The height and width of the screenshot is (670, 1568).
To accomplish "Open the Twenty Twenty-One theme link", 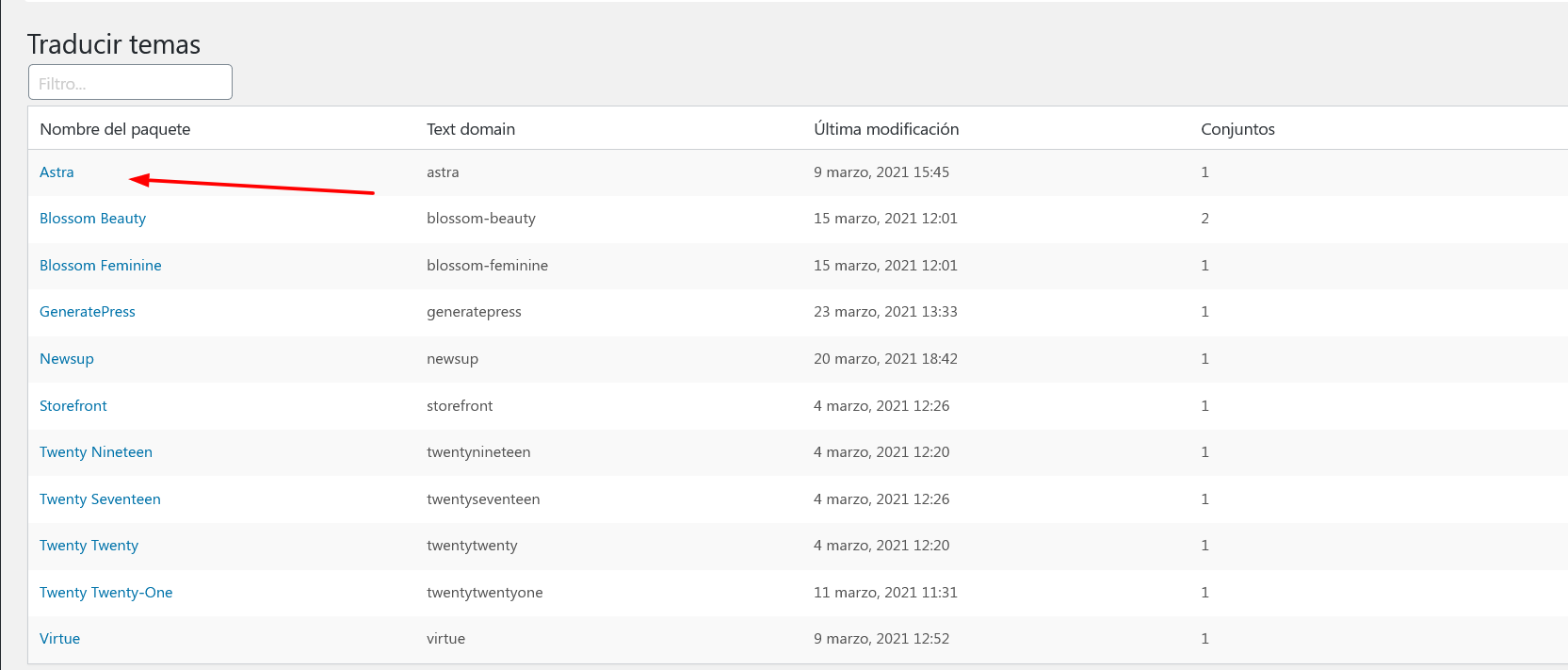I will 106,593.
